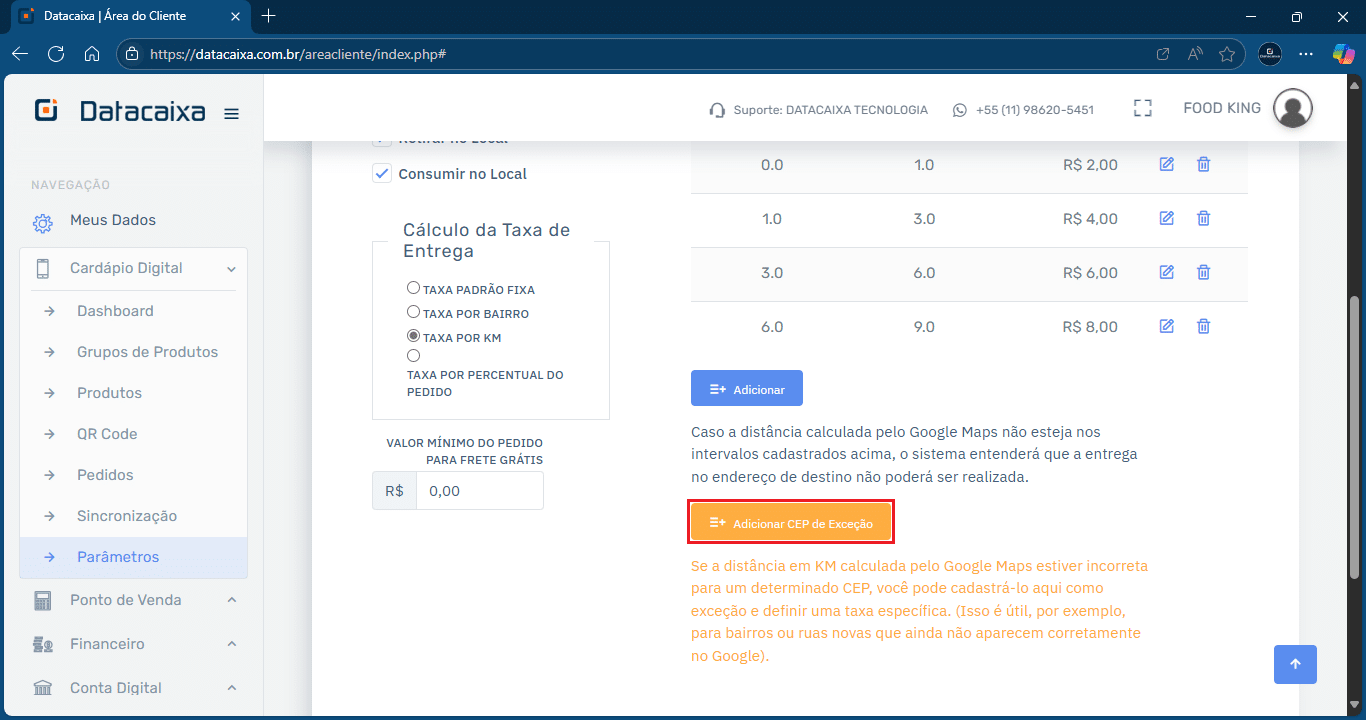The image size is (1366, 720).
Task: Open the FOOD KING profile avatar
Action: tap(1293, 108)
